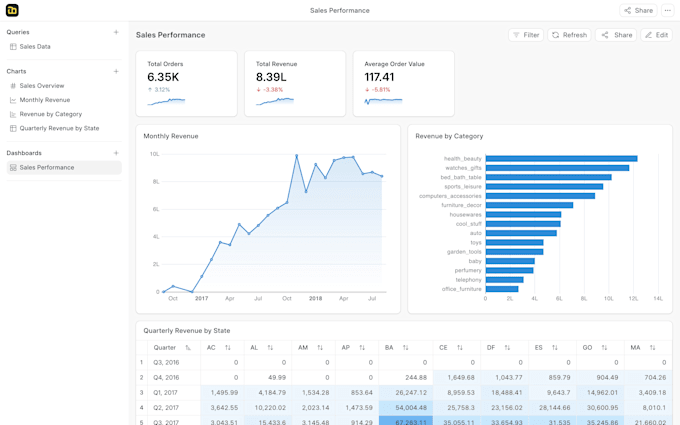This screenshot has width=680, height=425.
Task: Click the health_beauty bar in chart
Action: tap(561, 159)
